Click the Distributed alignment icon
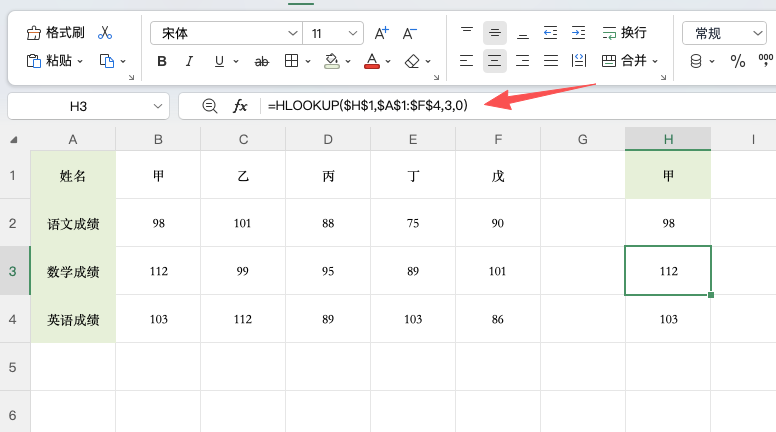The width and height of the screenshot is (776, 432). [x=579, y=61]
